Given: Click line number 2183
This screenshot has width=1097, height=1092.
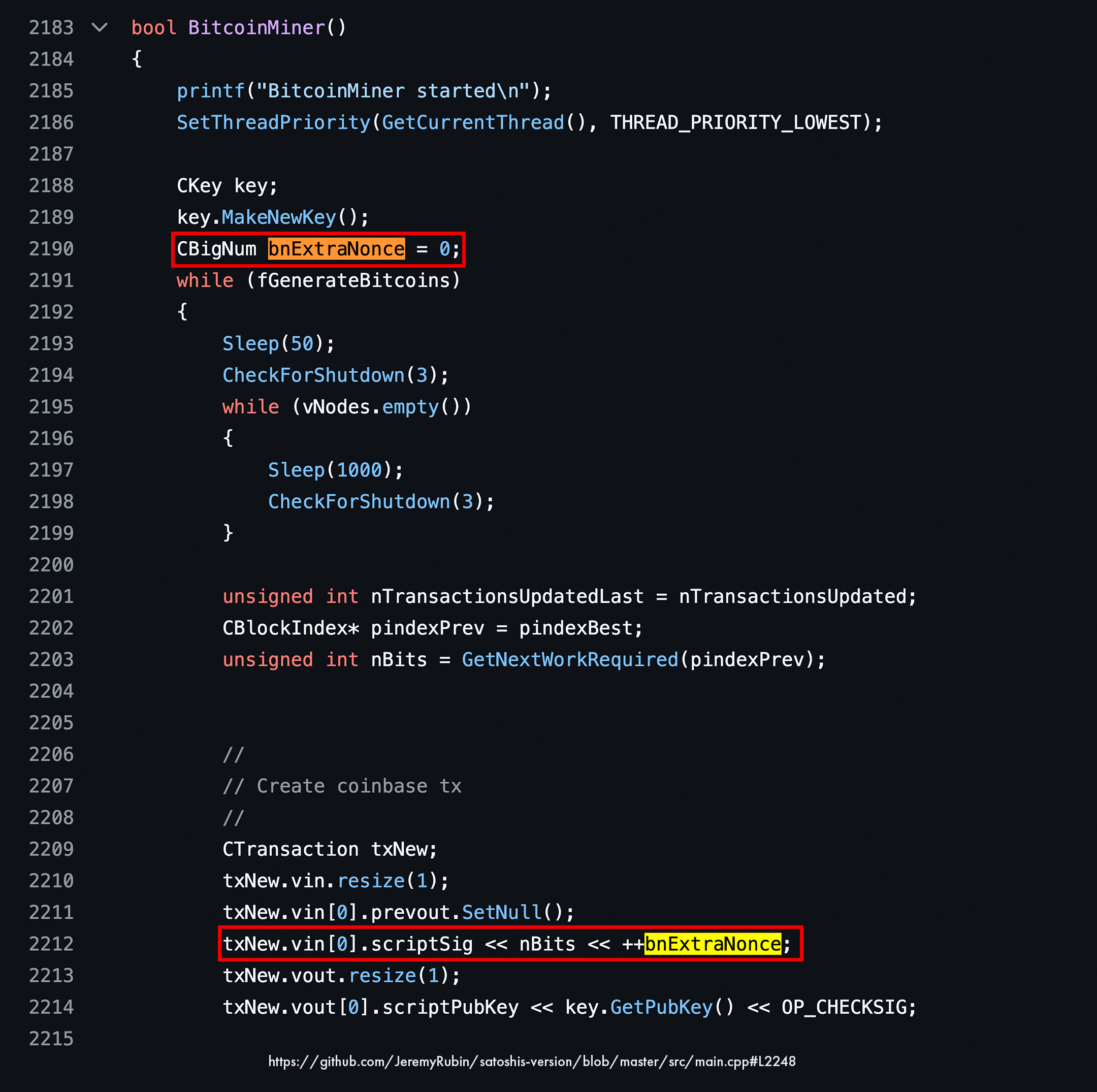Looking at the screenshot, I should pos(51,28).
